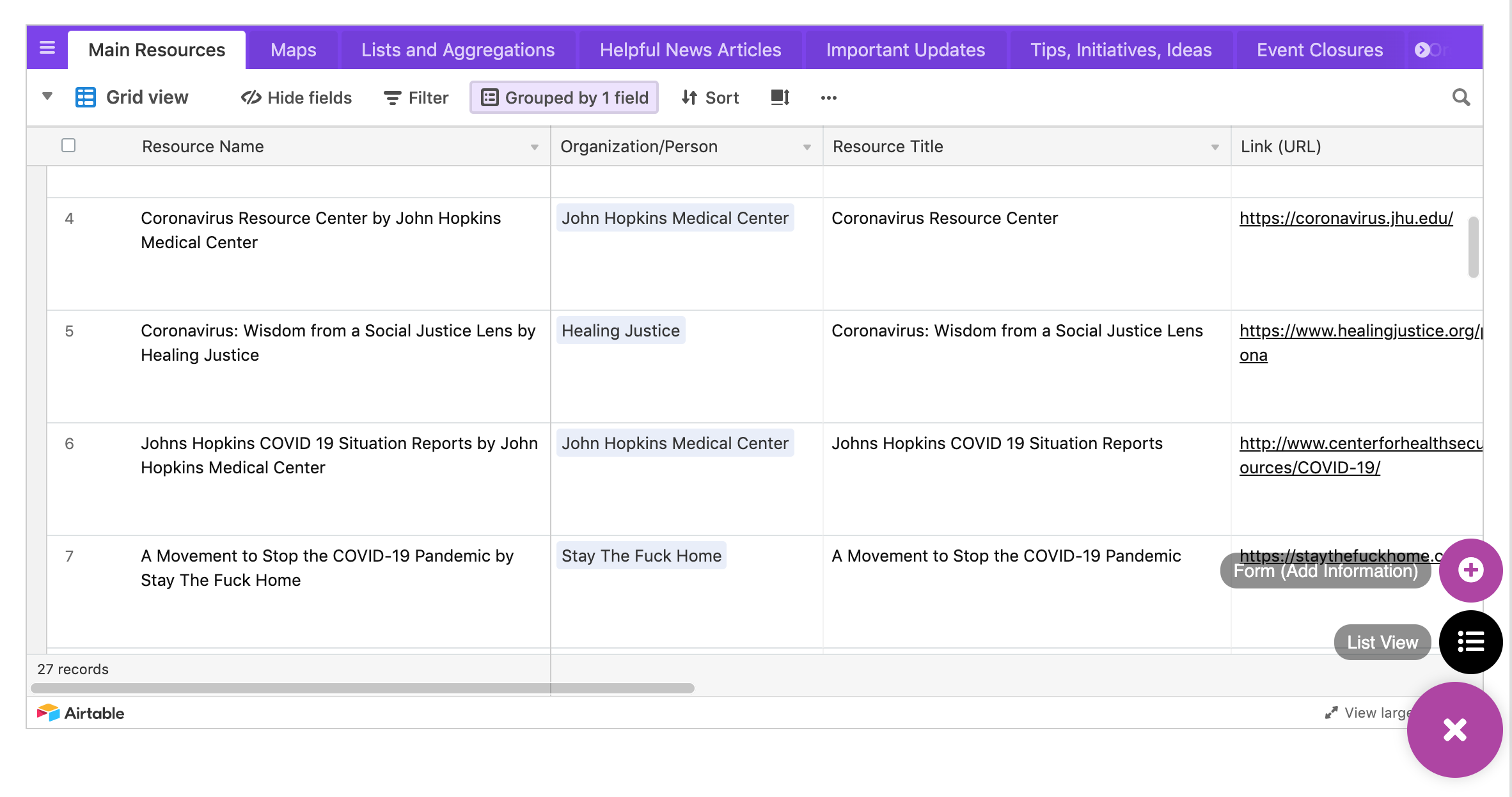The height and width of the screenshot is (797, 1512).
Task: Click the purple plus Form button
Action: [1470, 570]
